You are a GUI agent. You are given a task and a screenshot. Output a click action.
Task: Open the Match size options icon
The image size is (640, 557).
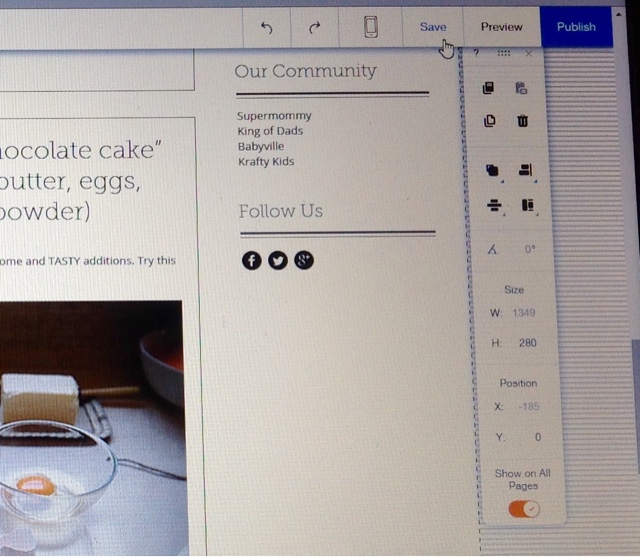point(528,205)
